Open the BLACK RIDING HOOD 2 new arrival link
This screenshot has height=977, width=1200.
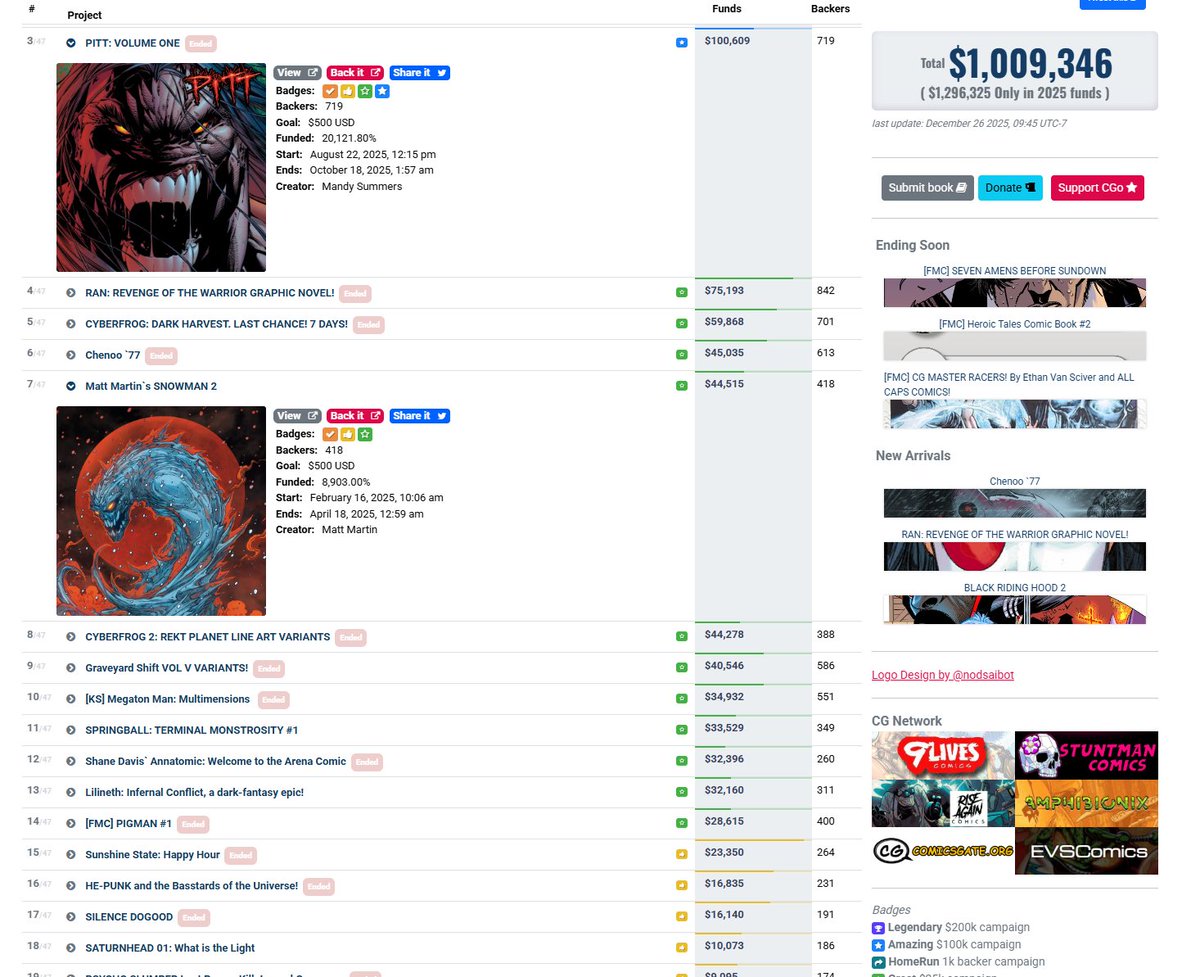[1015, 588]
